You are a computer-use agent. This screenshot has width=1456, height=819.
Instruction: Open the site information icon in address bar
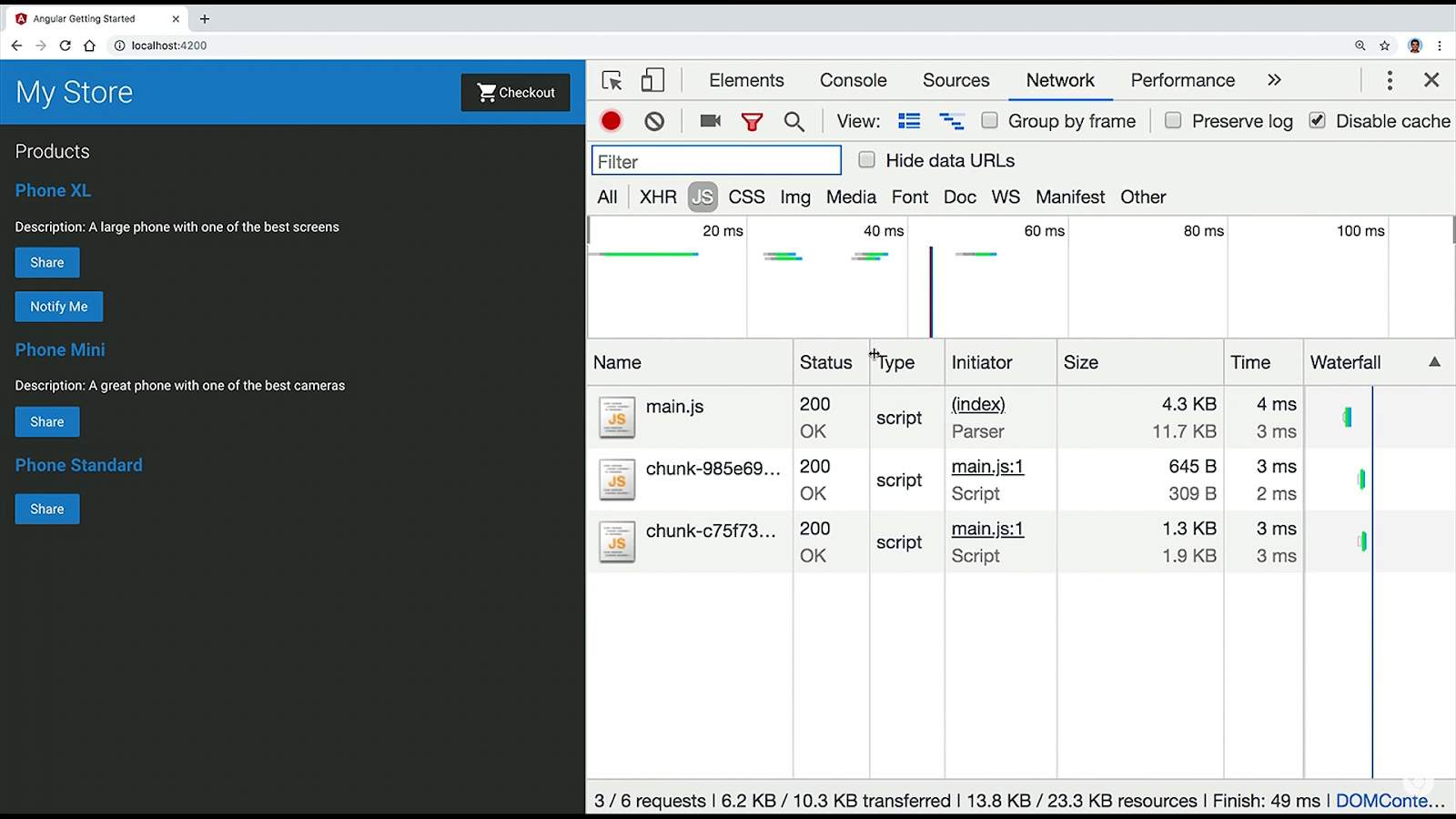(119, 45)
